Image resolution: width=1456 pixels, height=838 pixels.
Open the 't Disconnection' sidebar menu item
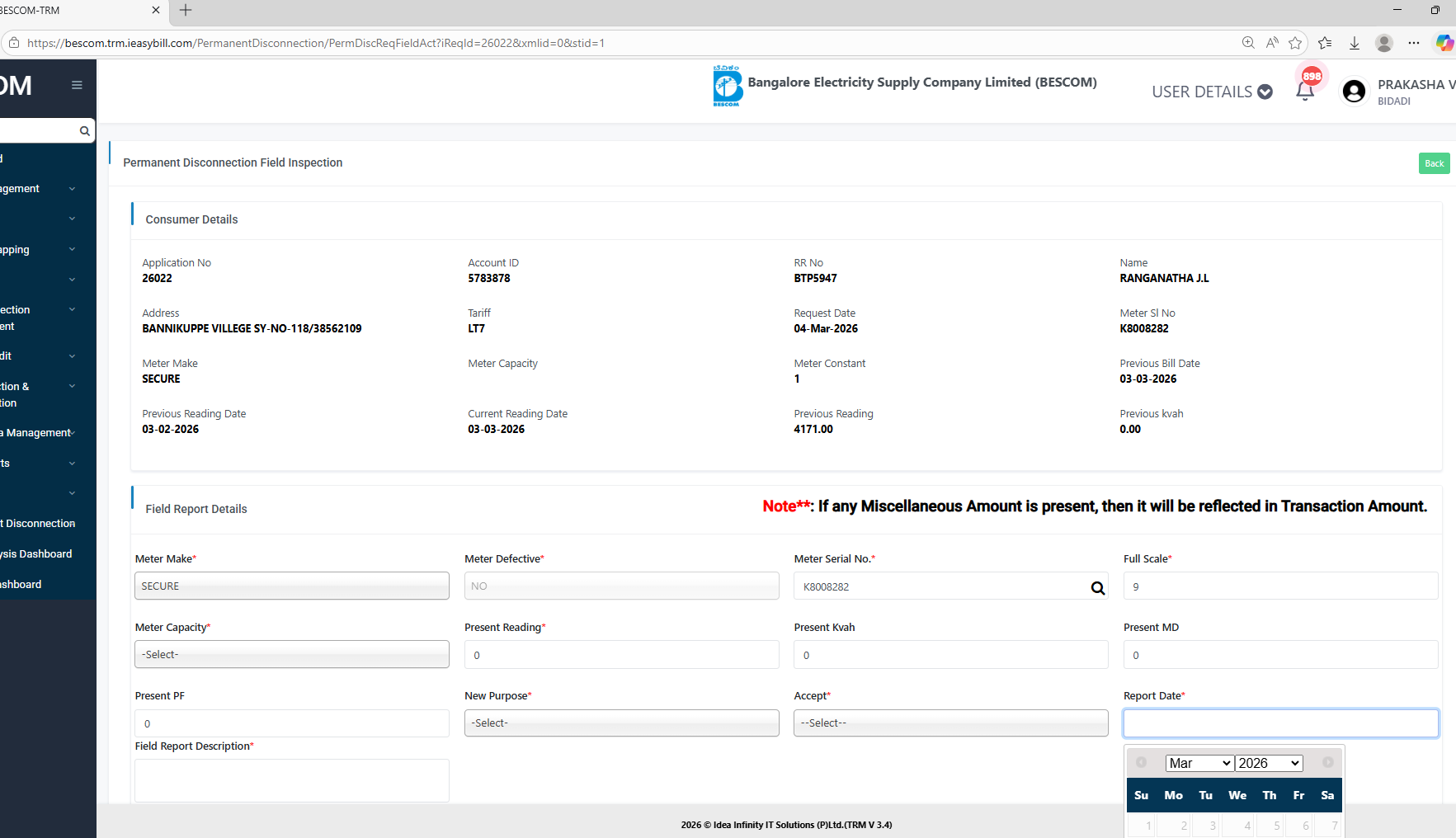pyautogui.click(x=38, y=524)
